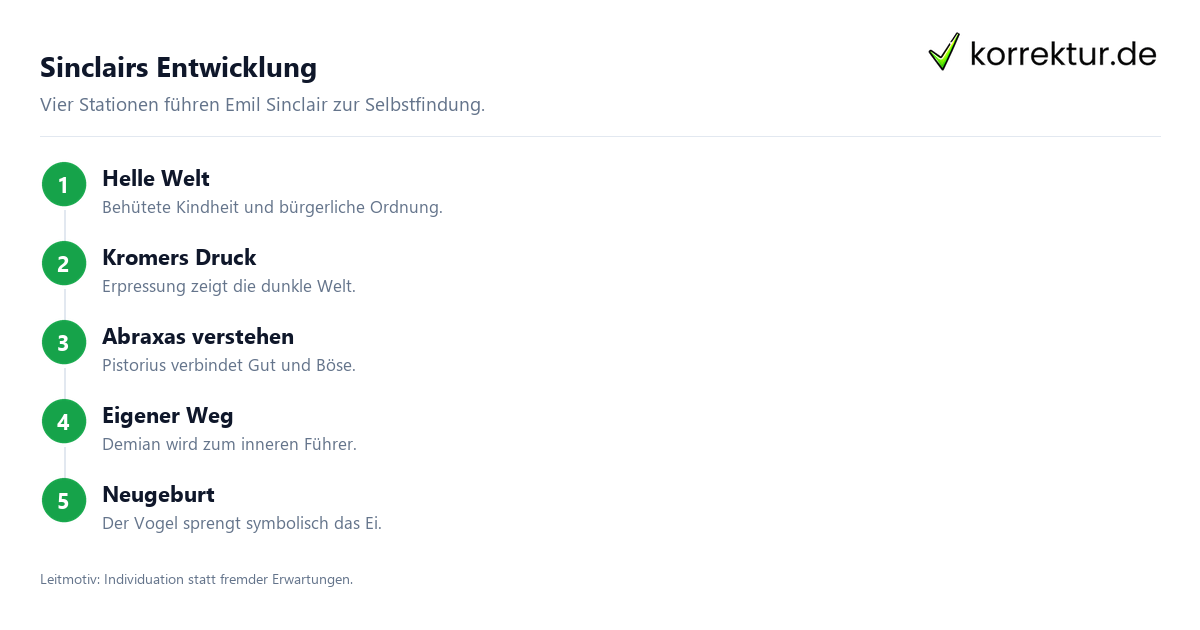This screenshot has height=630, width=1200.
Task: Click the green step 5 circle
Action: (x=64, y=501)
